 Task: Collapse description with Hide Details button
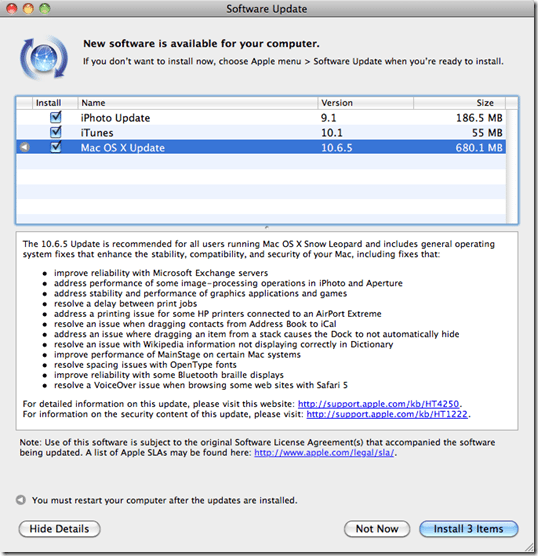click(x=59, y=529)
